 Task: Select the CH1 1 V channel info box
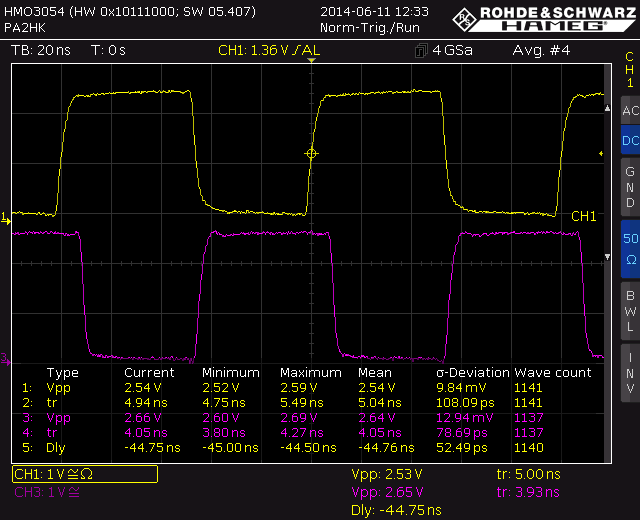[84, 474]
